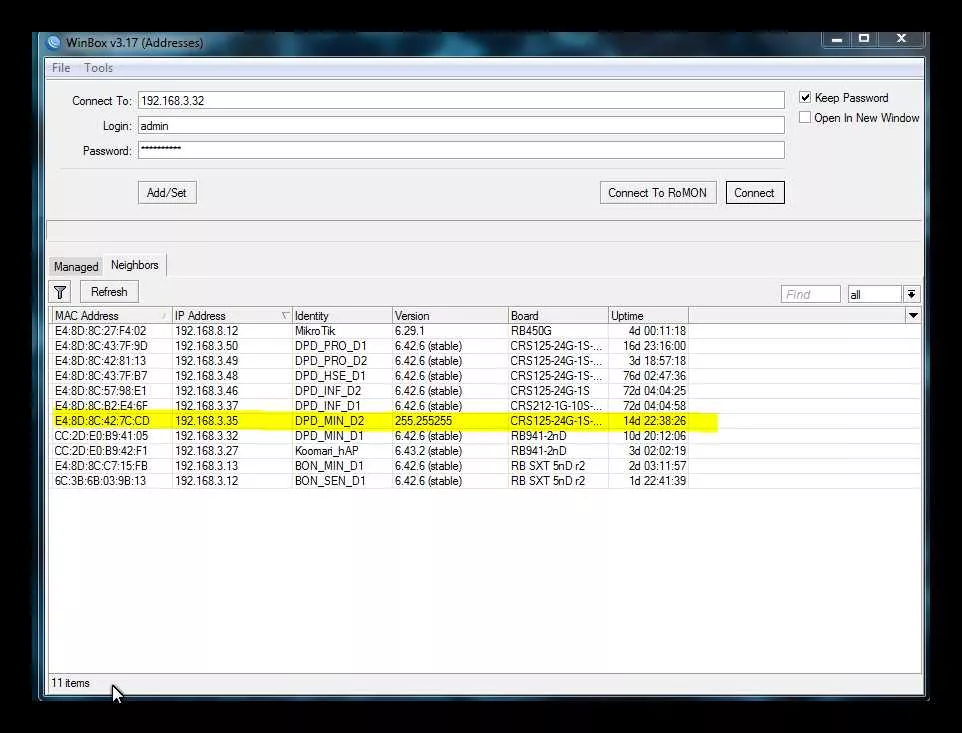Click the 11 items status text
The height and width of the screenshot is (733, 962).
(x=71, y=683)
